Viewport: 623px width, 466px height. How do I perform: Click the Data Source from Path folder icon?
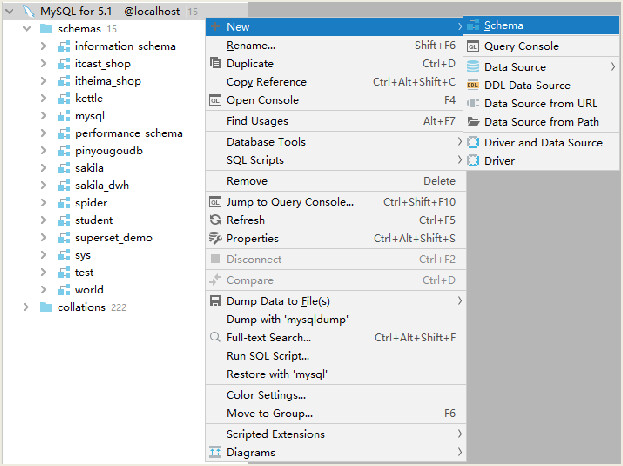pyautogui.click(x=473, y=122)
